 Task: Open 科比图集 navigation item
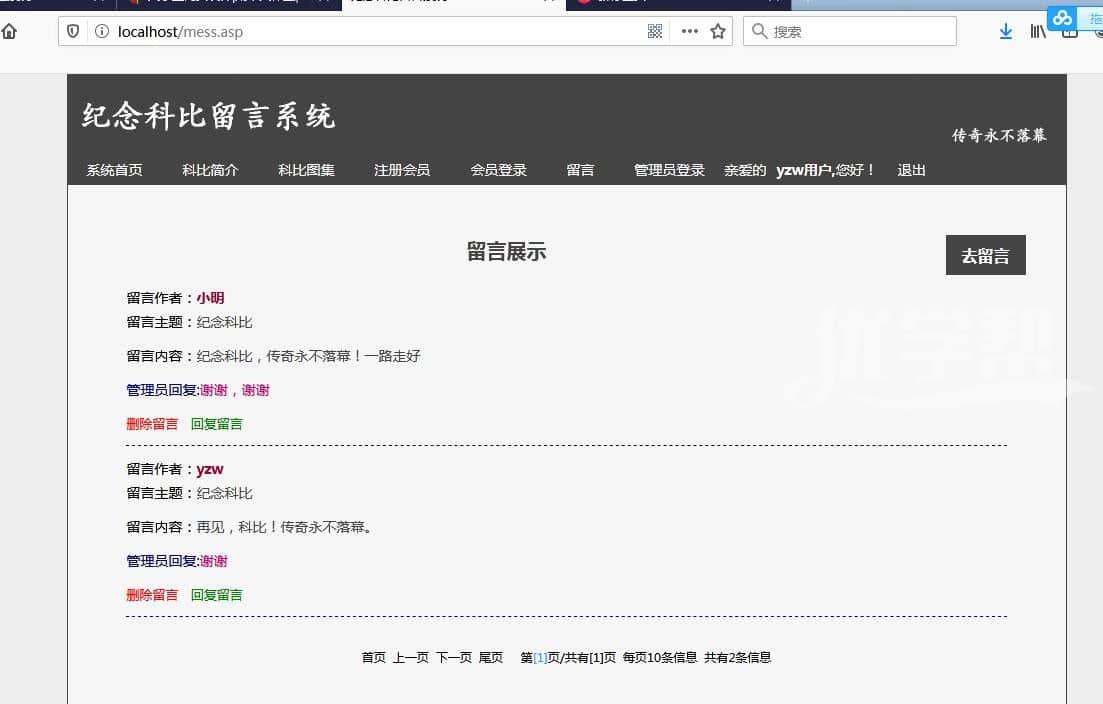click(306, 170)
